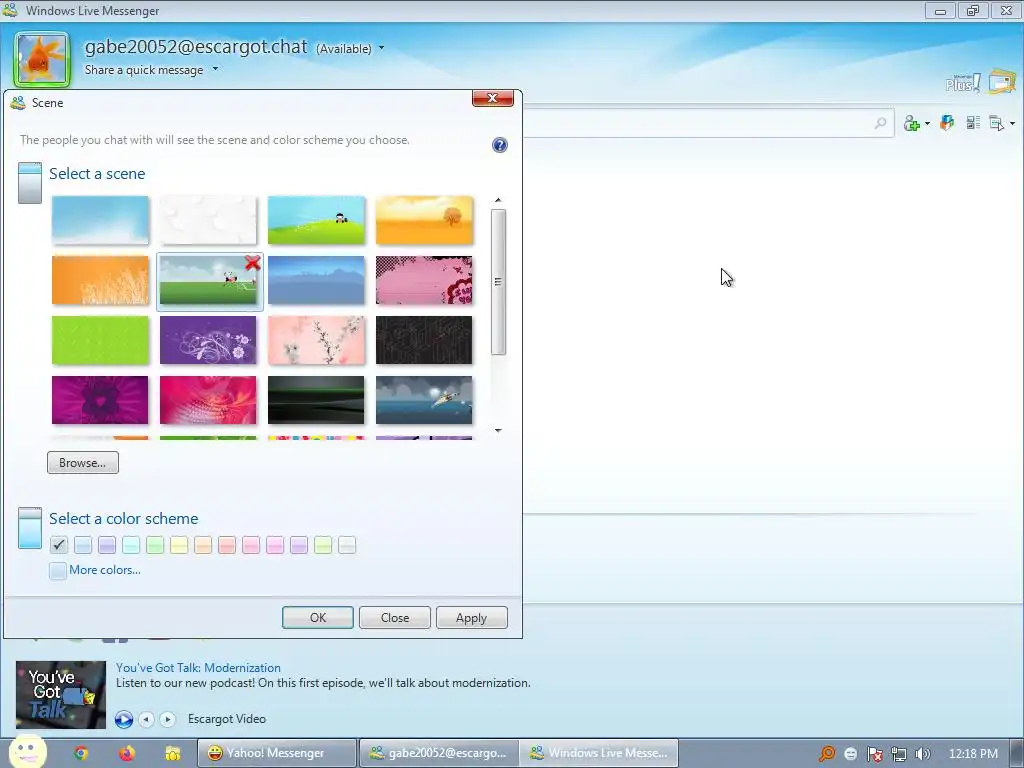Select the orange grass silhouette scene
This screenshot has width=1024, height=768.
(100, 280)
